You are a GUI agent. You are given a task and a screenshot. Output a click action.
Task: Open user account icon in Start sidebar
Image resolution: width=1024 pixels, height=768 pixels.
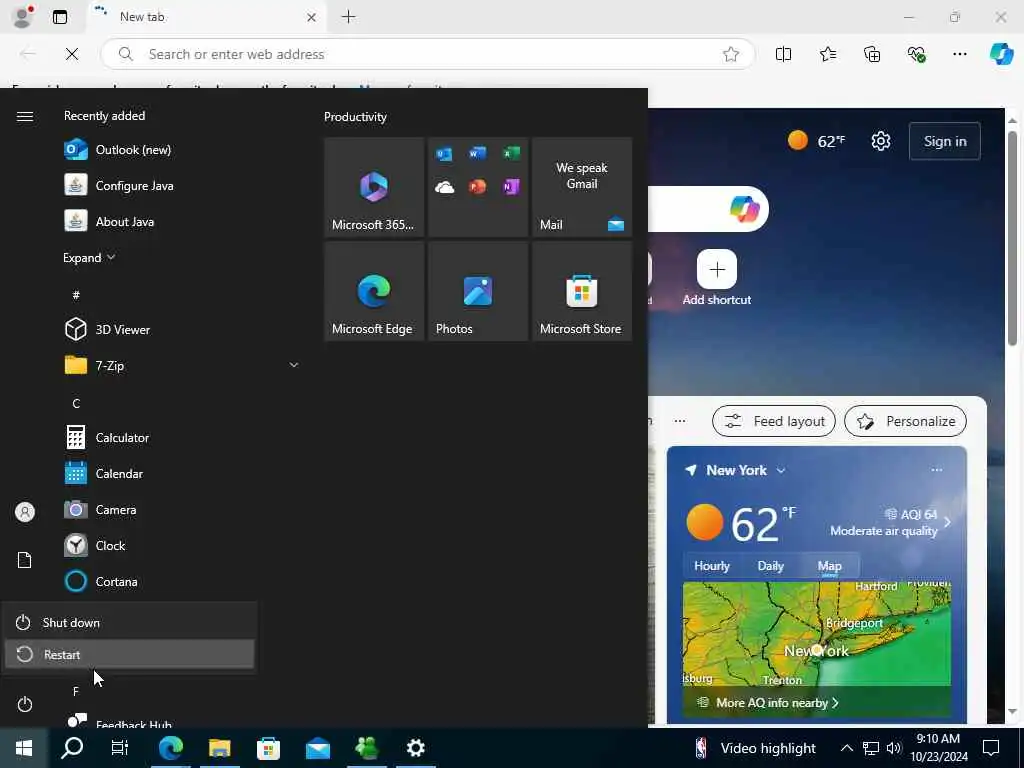(25, 512)
